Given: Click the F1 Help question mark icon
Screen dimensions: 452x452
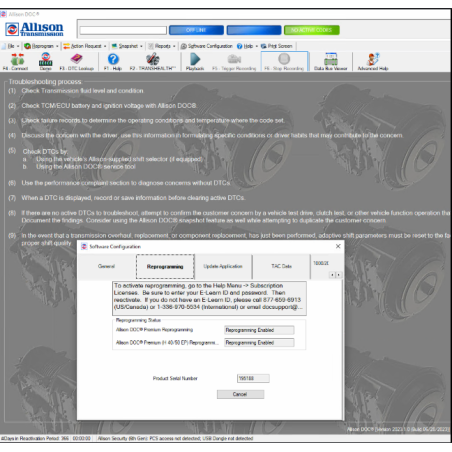Looking at the screenshot, I should pyautogui.click(x=113, y=62).
